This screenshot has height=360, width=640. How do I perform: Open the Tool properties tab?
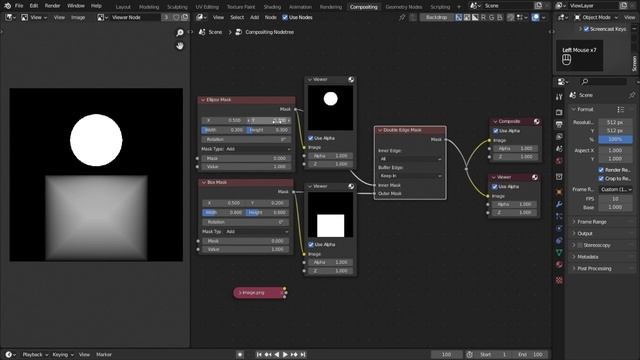coord(559,97)
